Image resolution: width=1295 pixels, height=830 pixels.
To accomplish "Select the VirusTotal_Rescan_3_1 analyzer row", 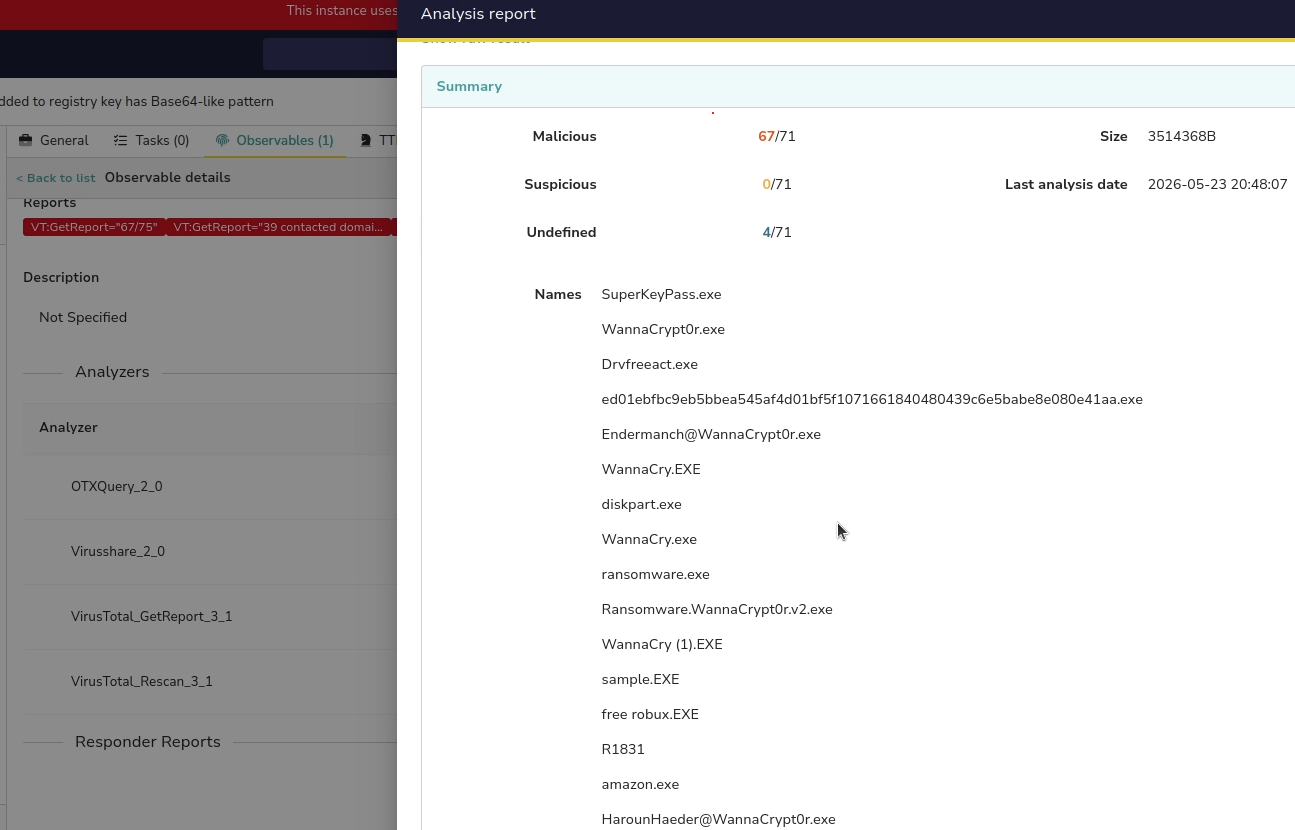I will 210,681.
